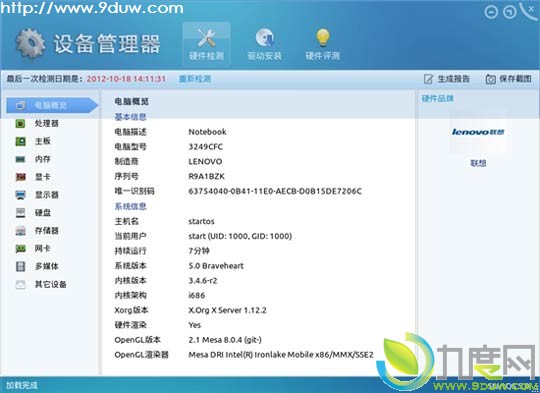Open the 显示器 sidebar entry label
540x393 pixels.
tap(46, 195)
